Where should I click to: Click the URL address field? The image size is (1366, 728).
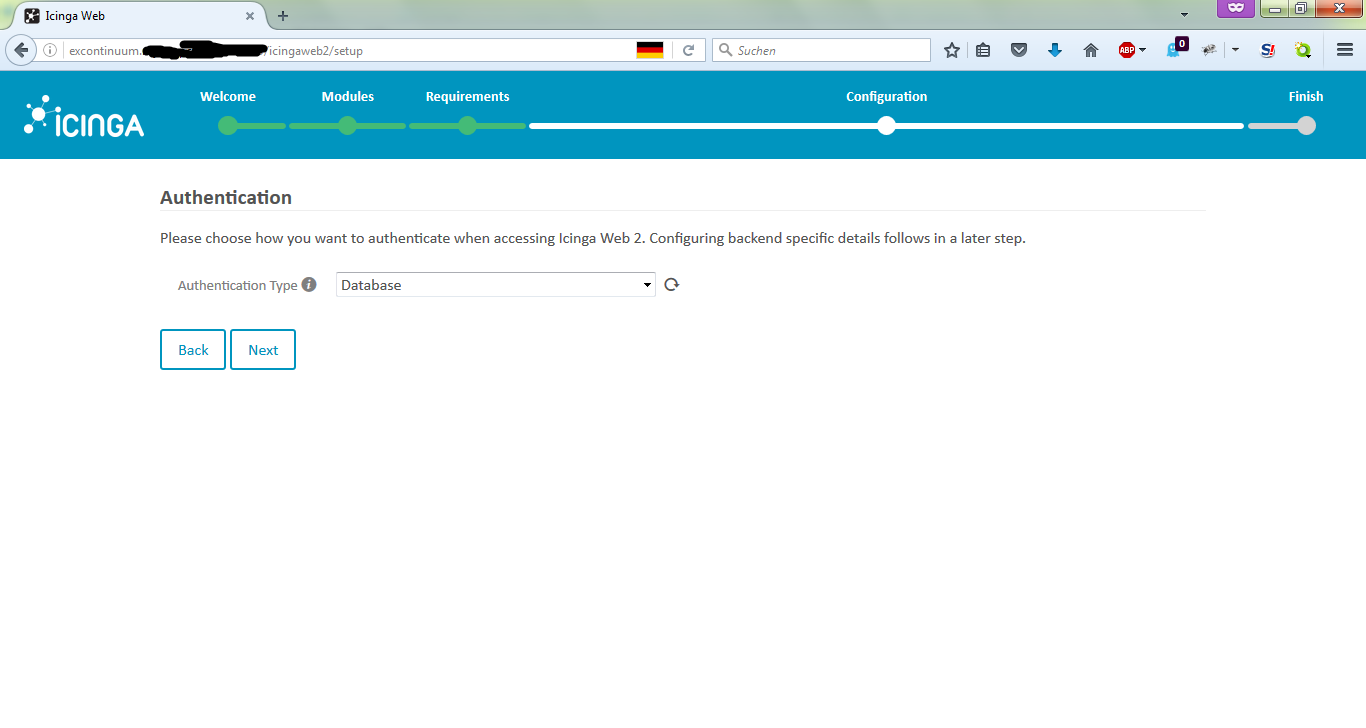coord(350,50)
